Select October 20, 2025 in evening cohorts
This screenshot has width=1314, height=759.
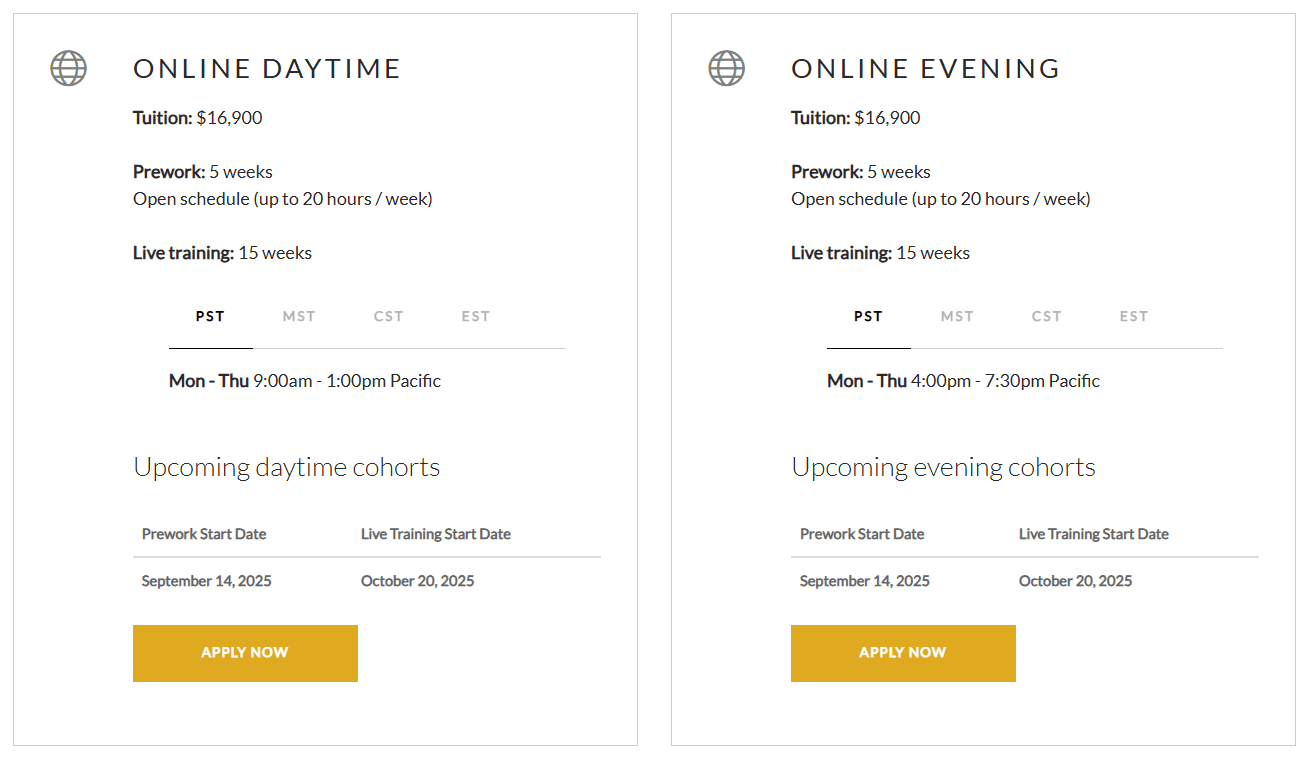(1076, 581)
